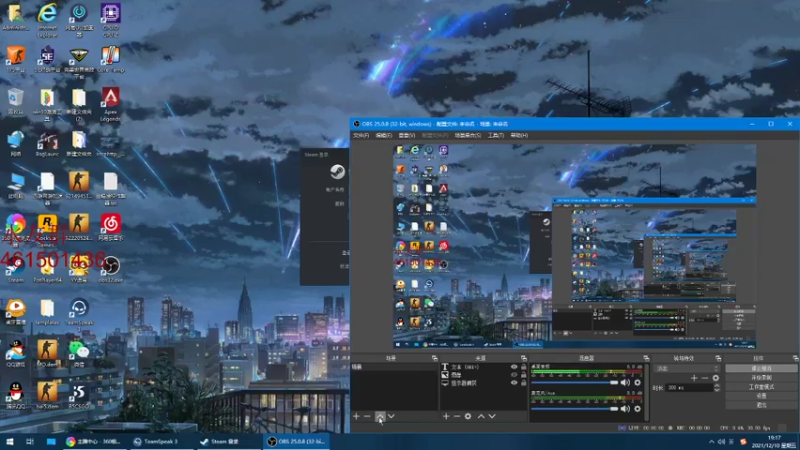800x450 pixels.
Task: Open audio settings gear for desktop audio channel
Action: pos(637,383)
